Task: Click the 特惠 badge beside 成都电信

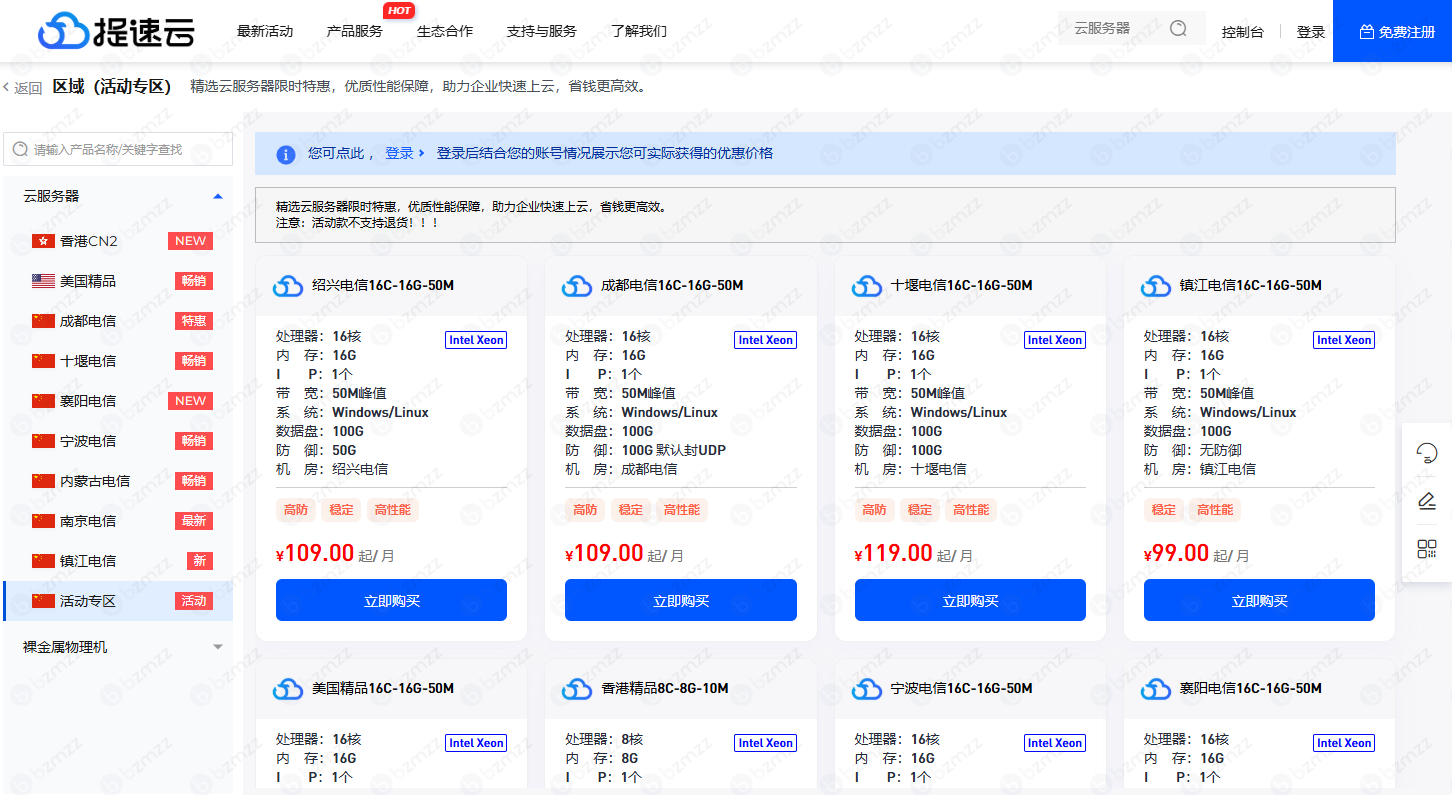Action: (194, 321)
